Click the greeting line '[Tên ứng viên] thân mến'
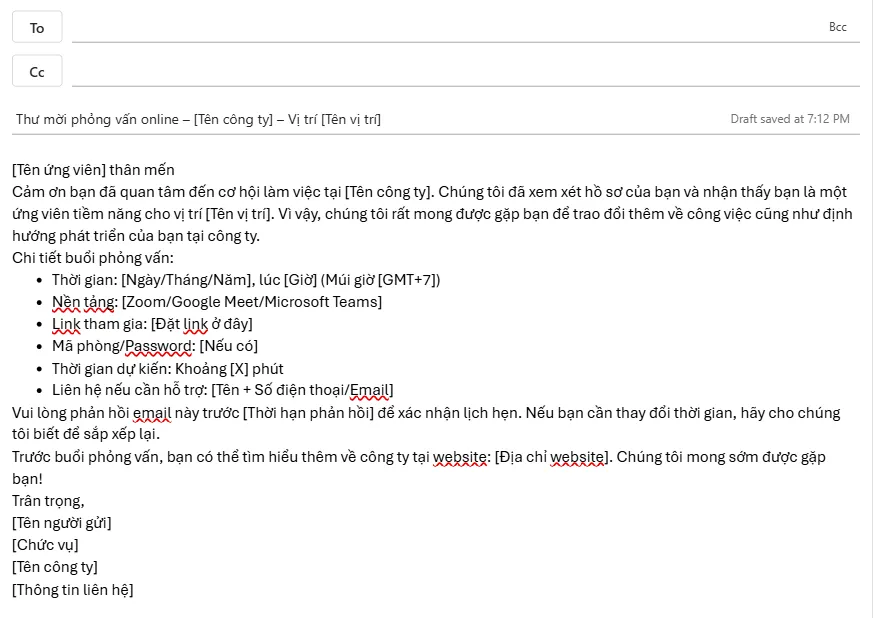This screenshot has height=618, width=873. (94, 170)
